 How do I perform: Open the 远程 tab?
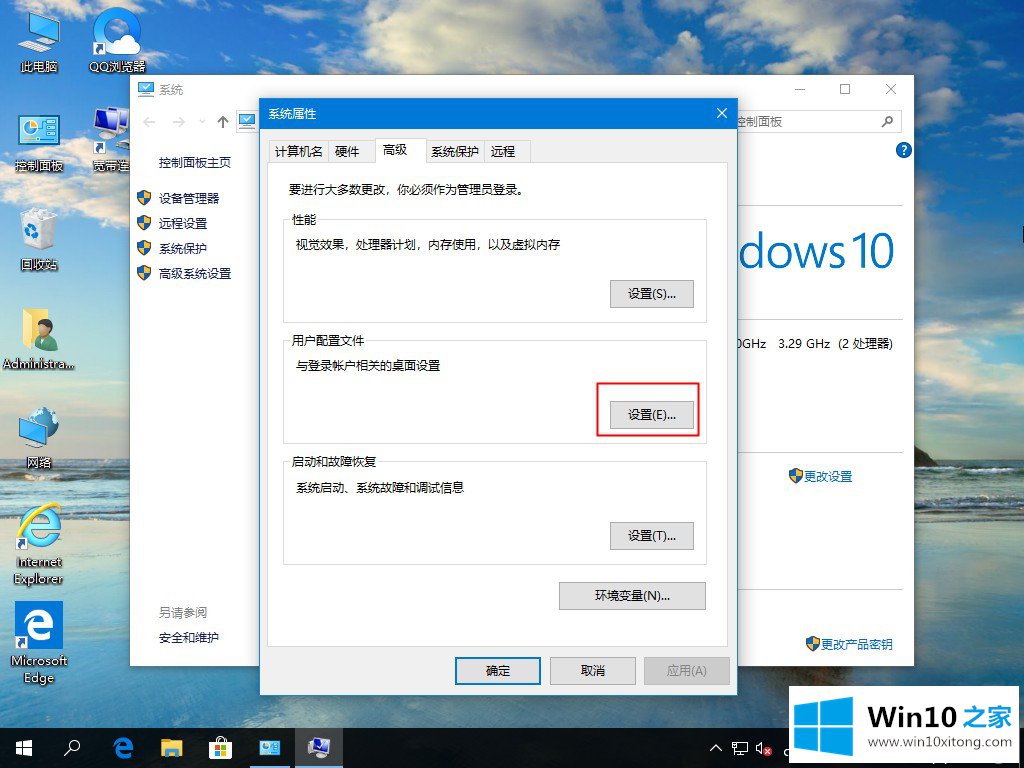tap(503, 151)
